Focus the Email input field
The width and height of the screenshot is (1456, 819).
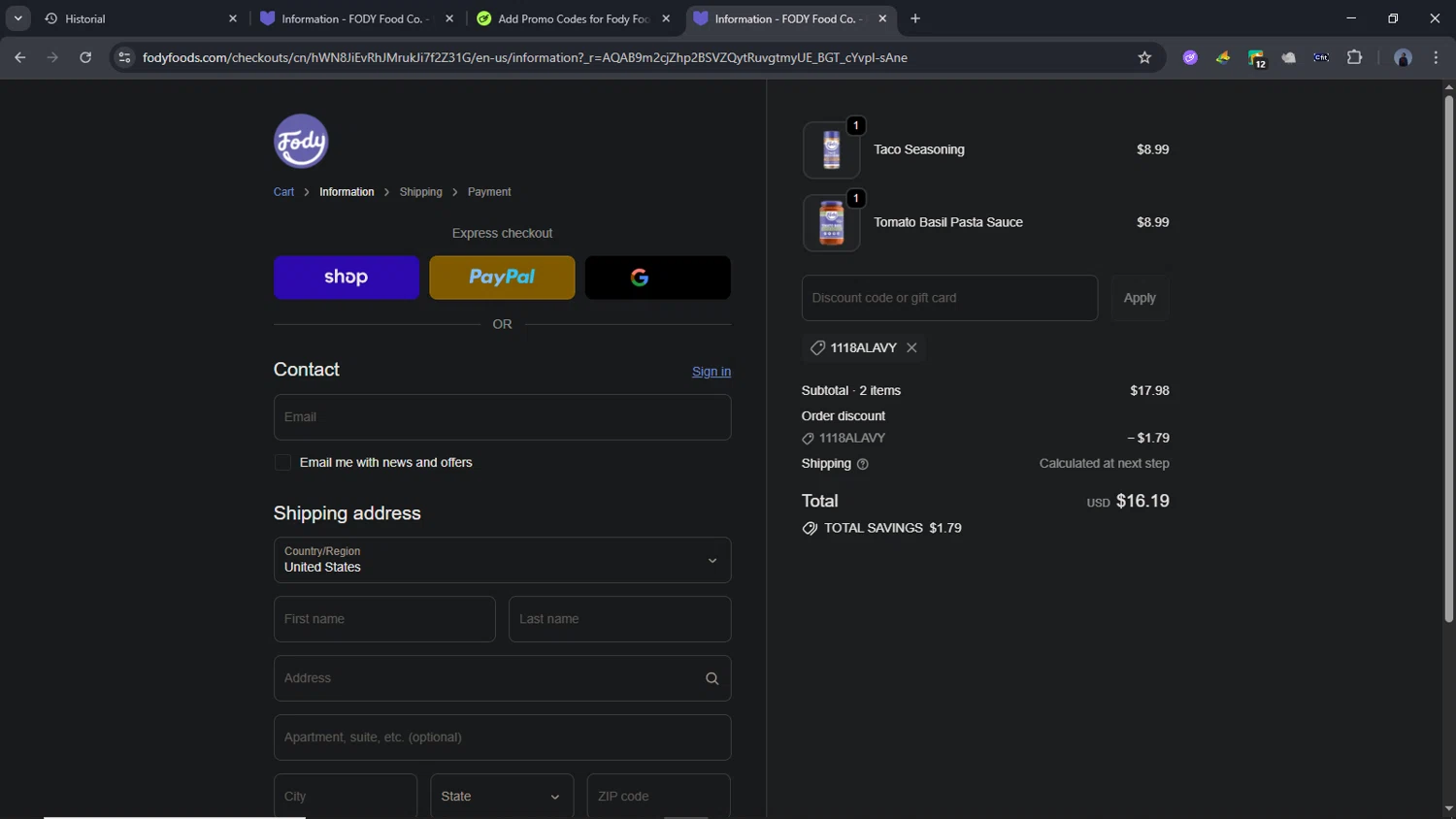(x=502, y=417)
